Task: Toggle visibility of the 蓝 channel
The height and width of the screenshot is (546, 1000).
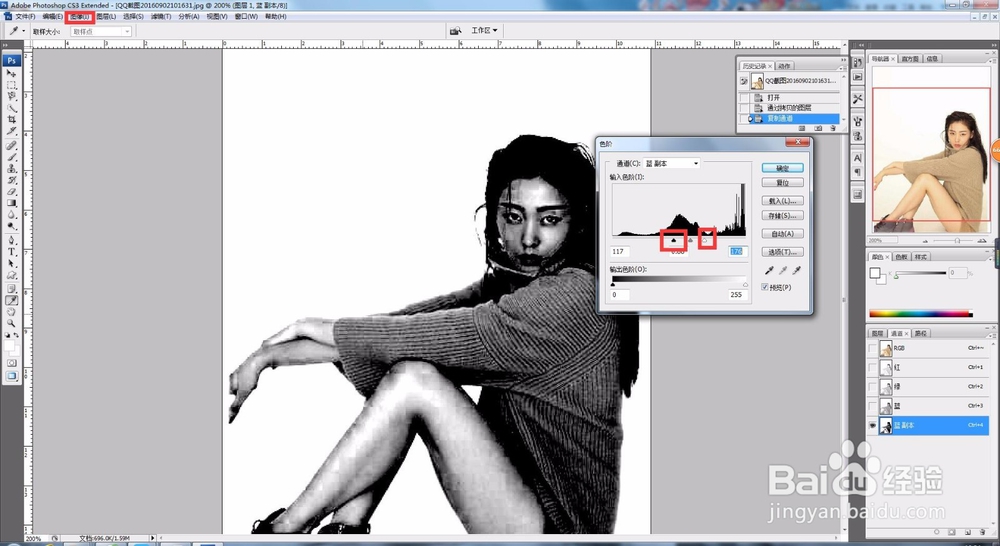Action: pos(872,406)
